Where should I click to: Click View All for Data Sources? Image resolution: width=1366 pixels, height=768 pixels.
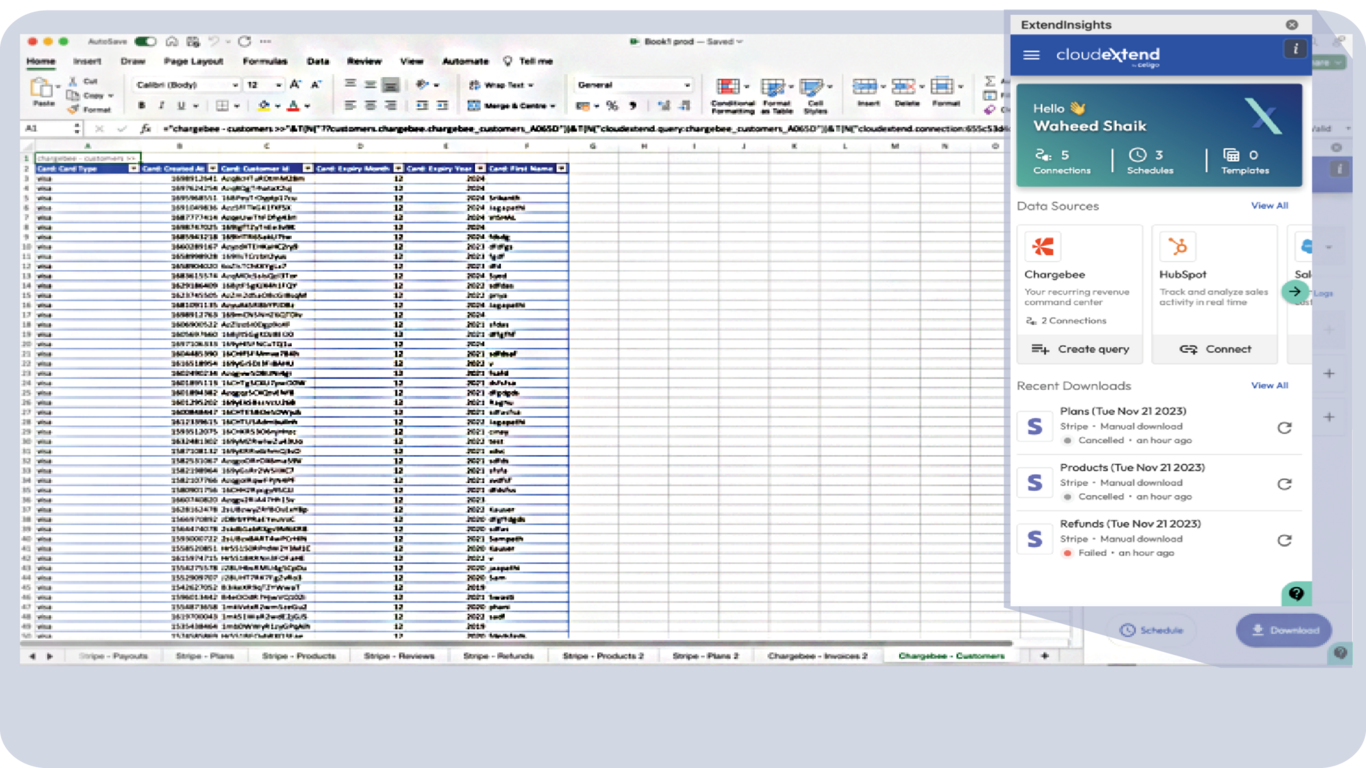[x=1269, y=206]
